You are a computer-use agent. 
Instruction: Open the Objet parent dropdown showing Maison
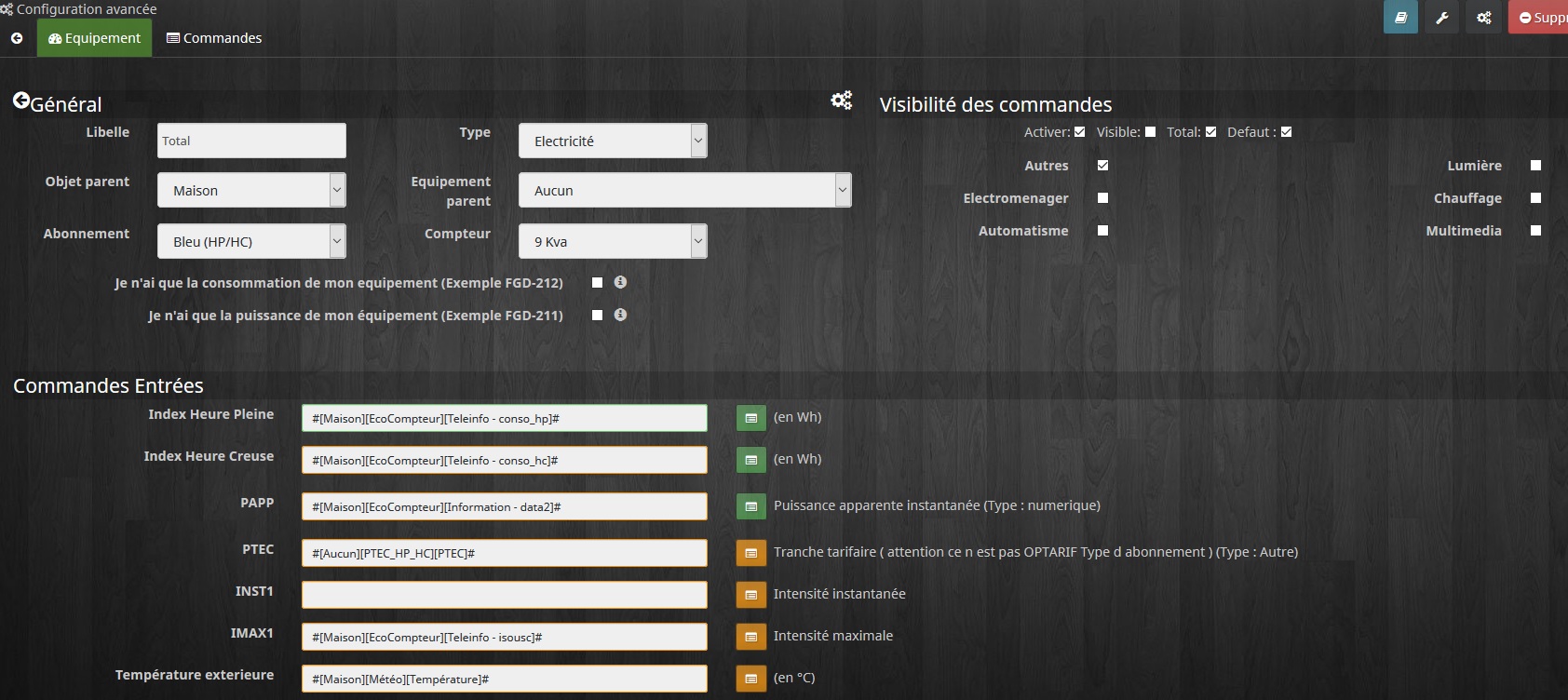click(x=251, y=190)
